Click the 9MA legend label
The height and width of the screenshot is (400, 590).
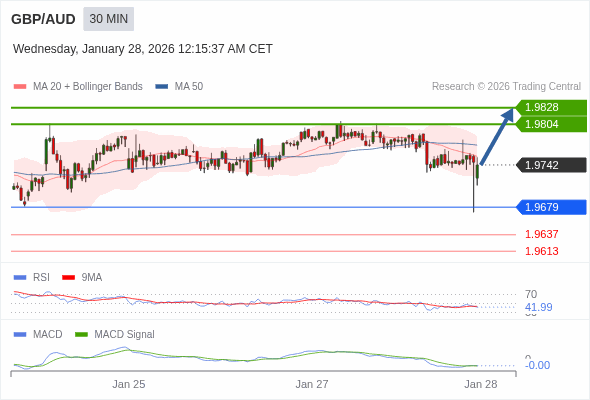coord(92,277)
